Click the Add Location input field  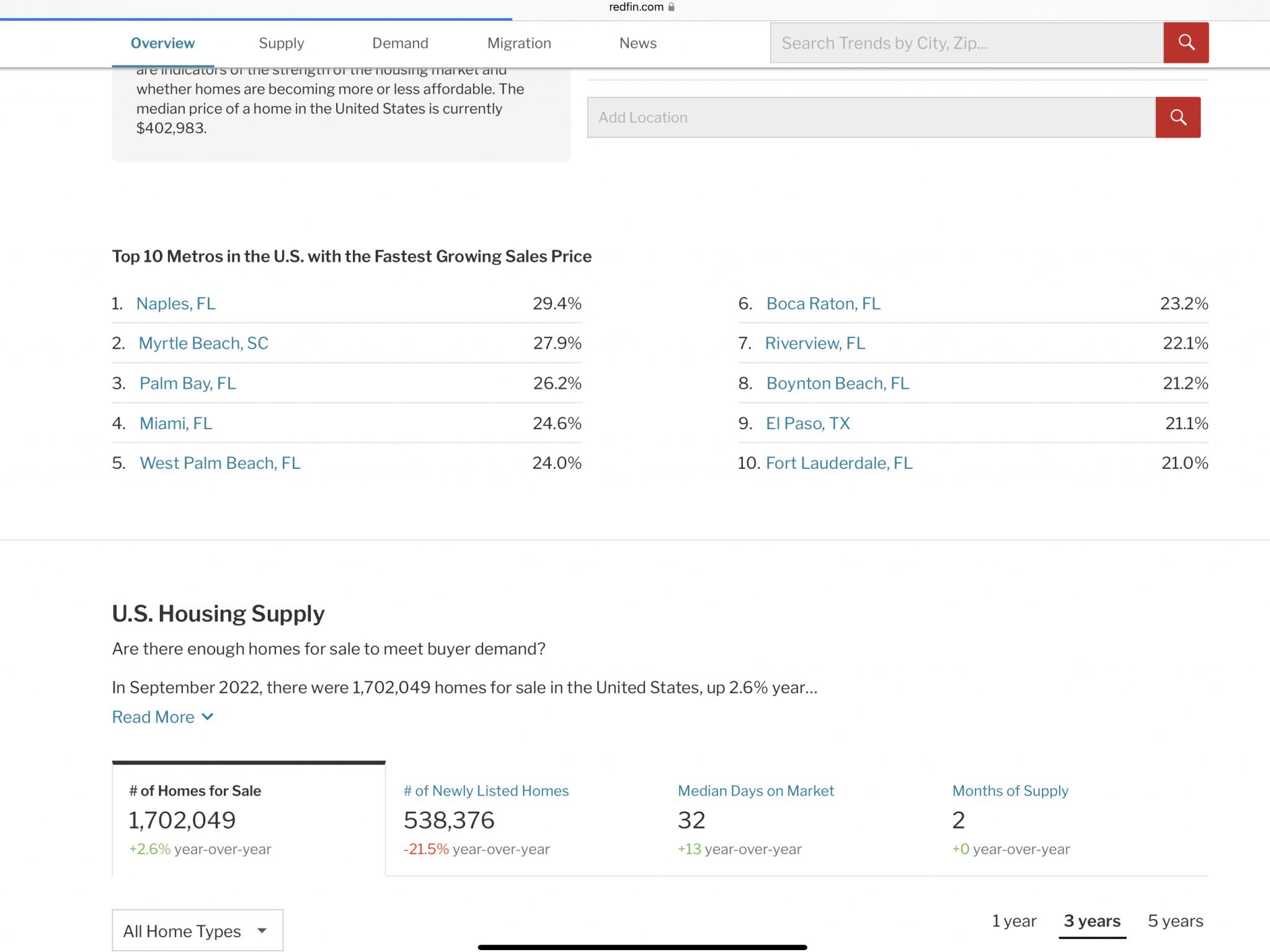tap(871, 117)
